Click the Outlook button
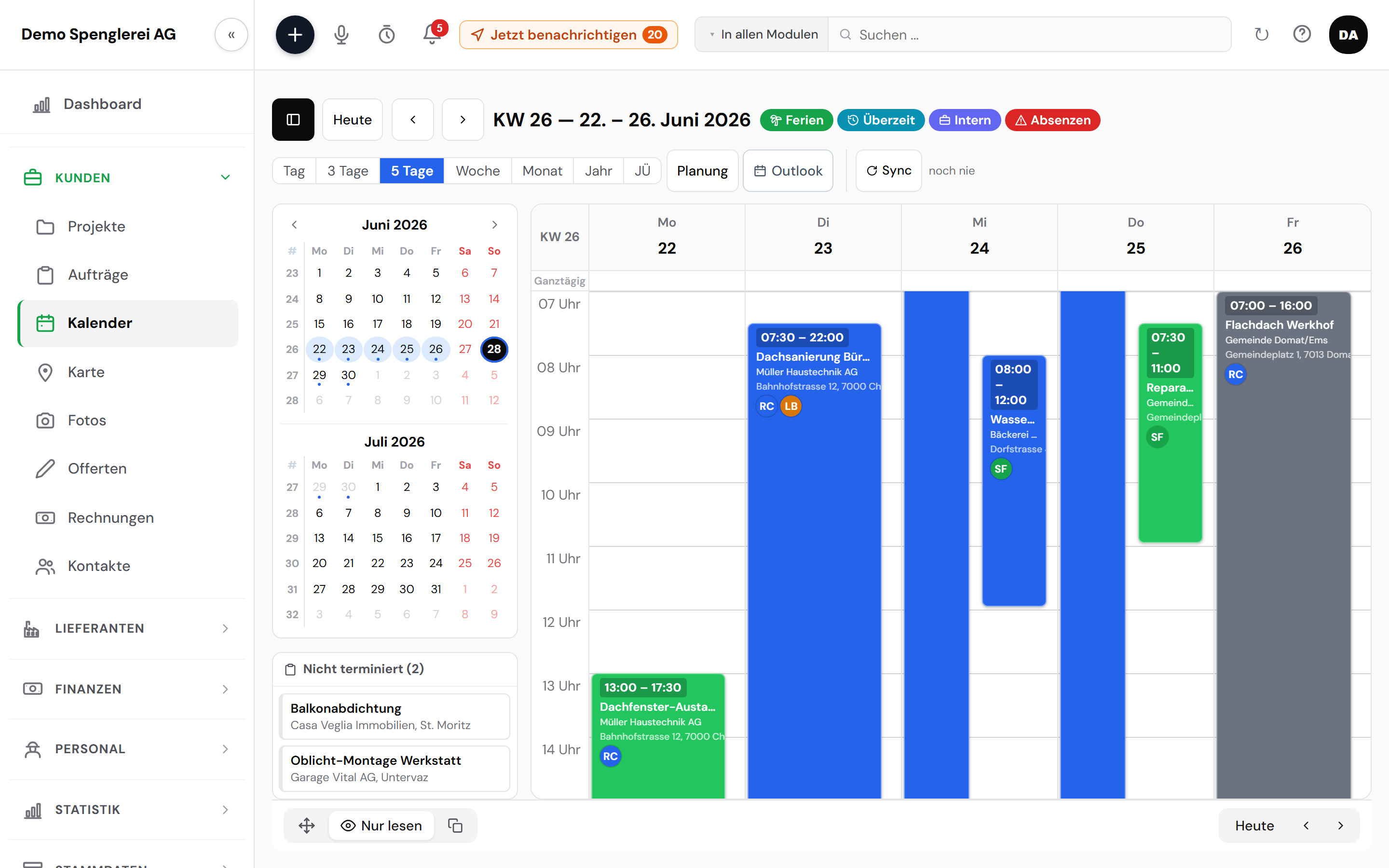The height and width of the screenshot is (868, 1389). coord(788,171)
